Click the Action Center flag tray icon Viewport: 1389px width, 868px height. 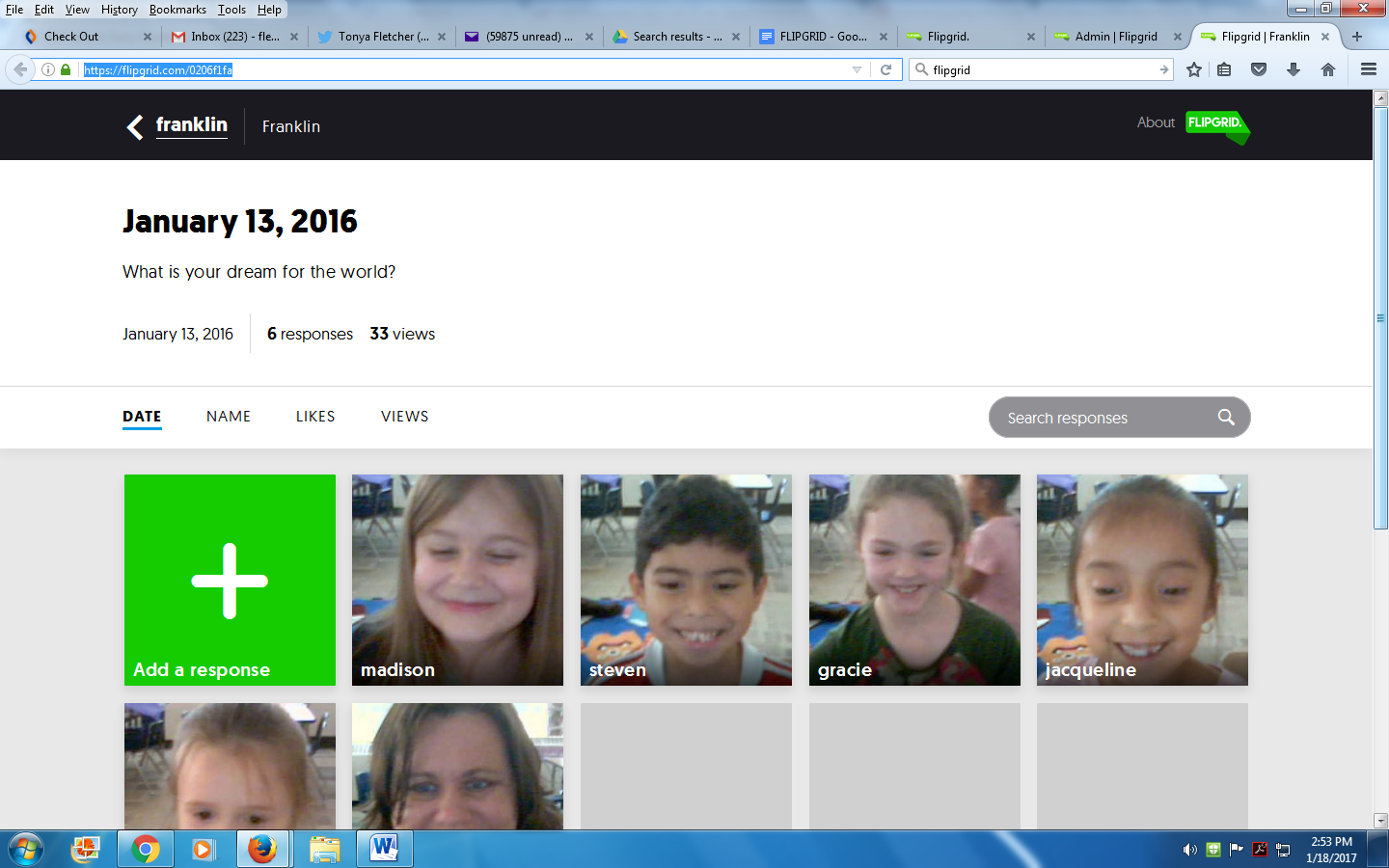pyautogui.click(x=1237, y=850)
